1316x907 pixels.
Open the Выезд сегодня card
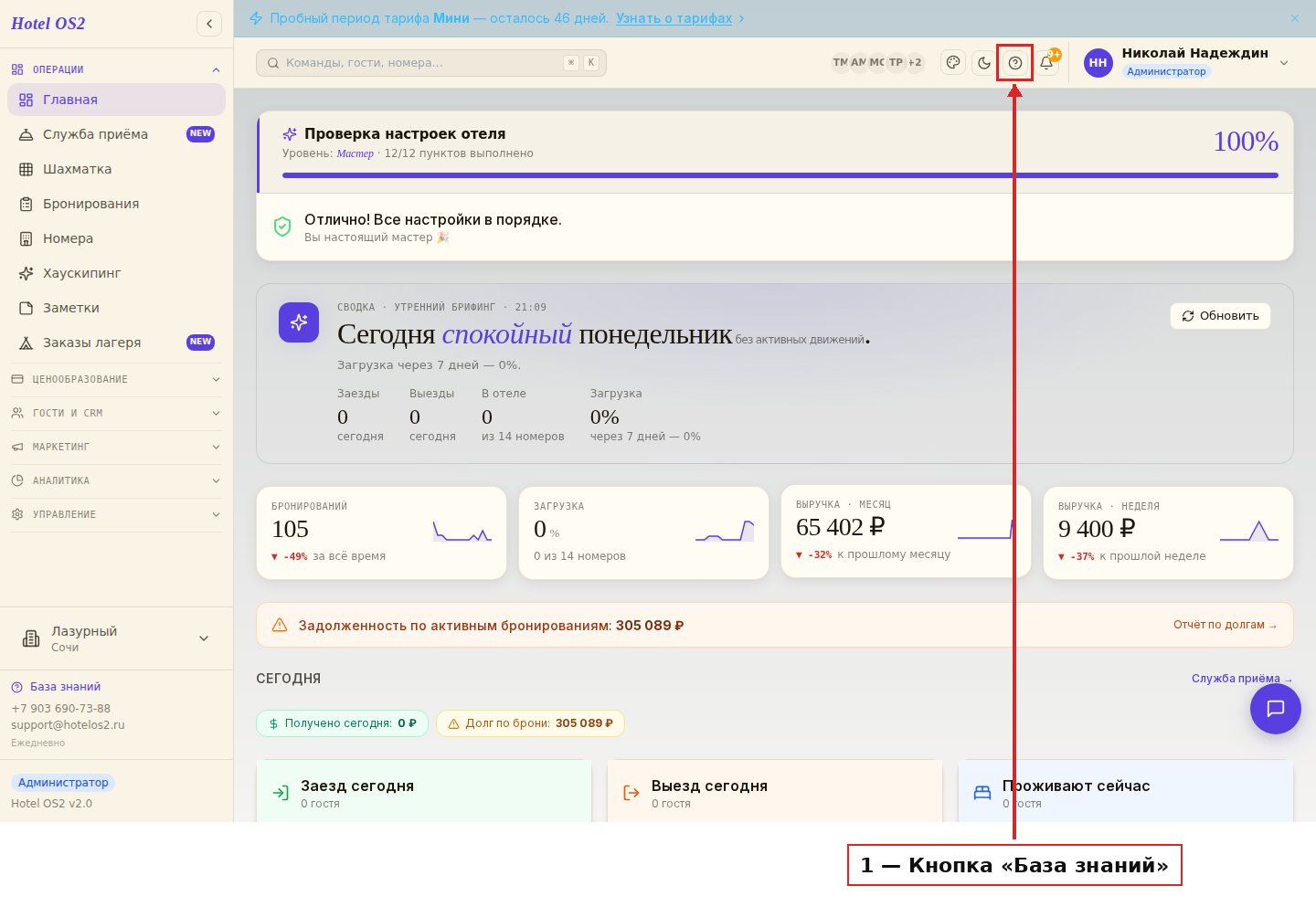pyautogui.click(x=775, y=792)
